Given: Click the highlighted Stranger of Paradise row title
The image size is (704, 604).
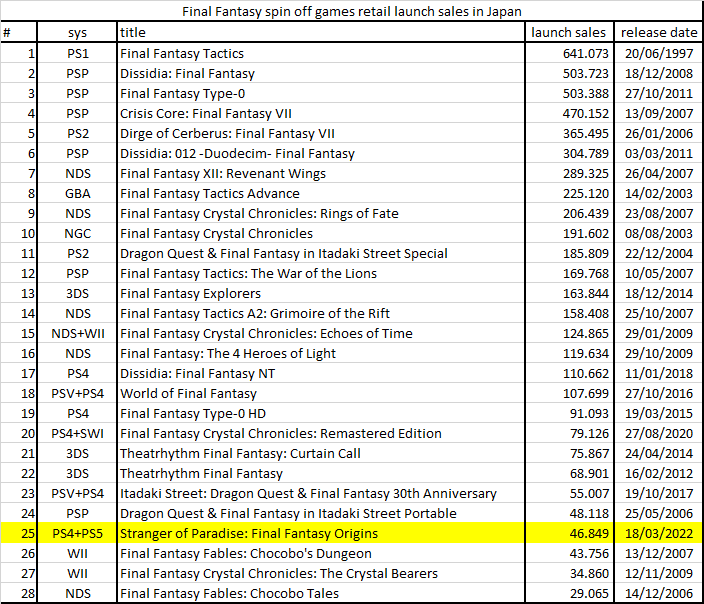Looking at the screenshot, I should [x=249, y=533].
